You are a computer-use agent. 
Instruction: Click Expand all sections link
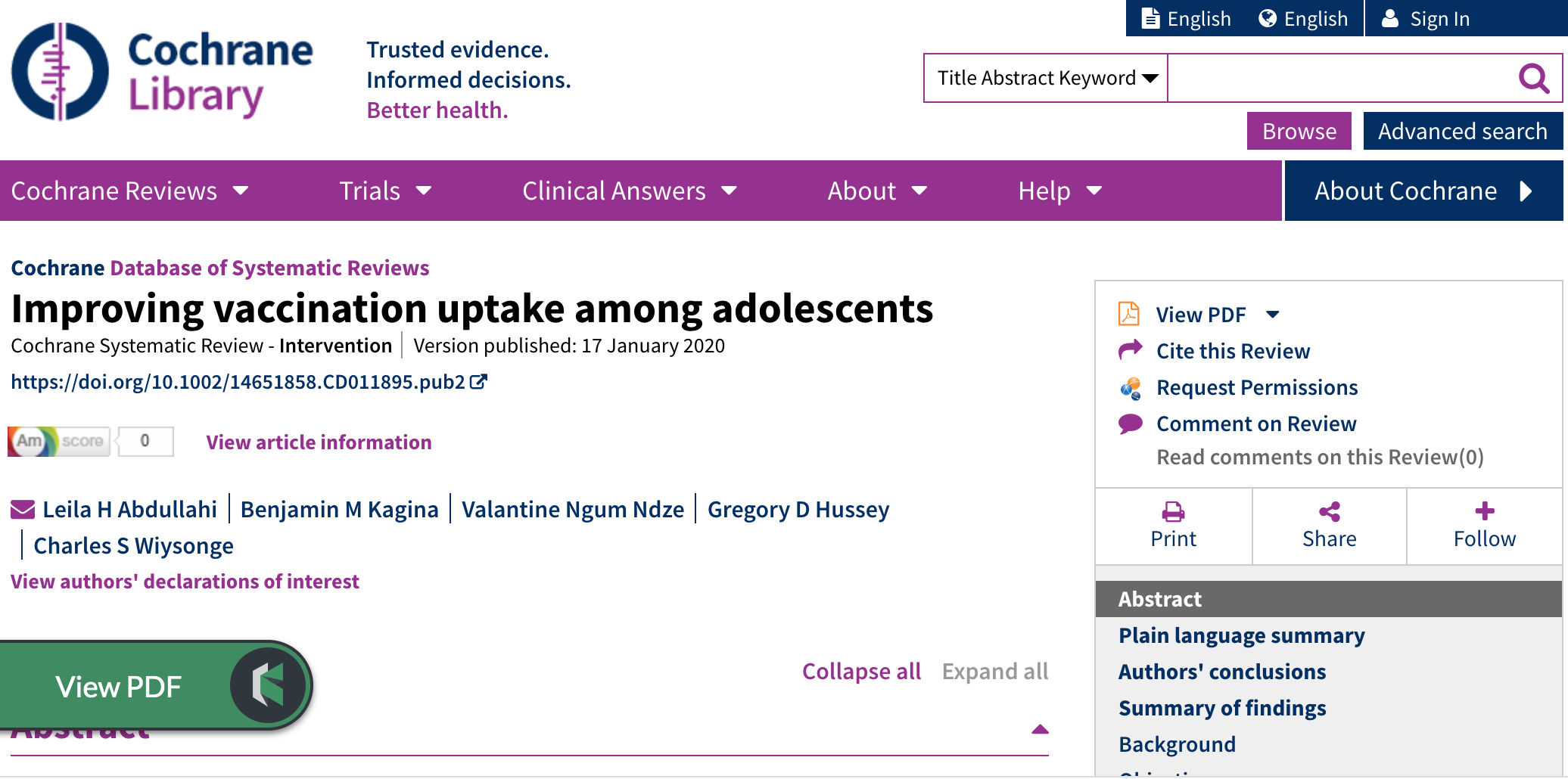994,672
